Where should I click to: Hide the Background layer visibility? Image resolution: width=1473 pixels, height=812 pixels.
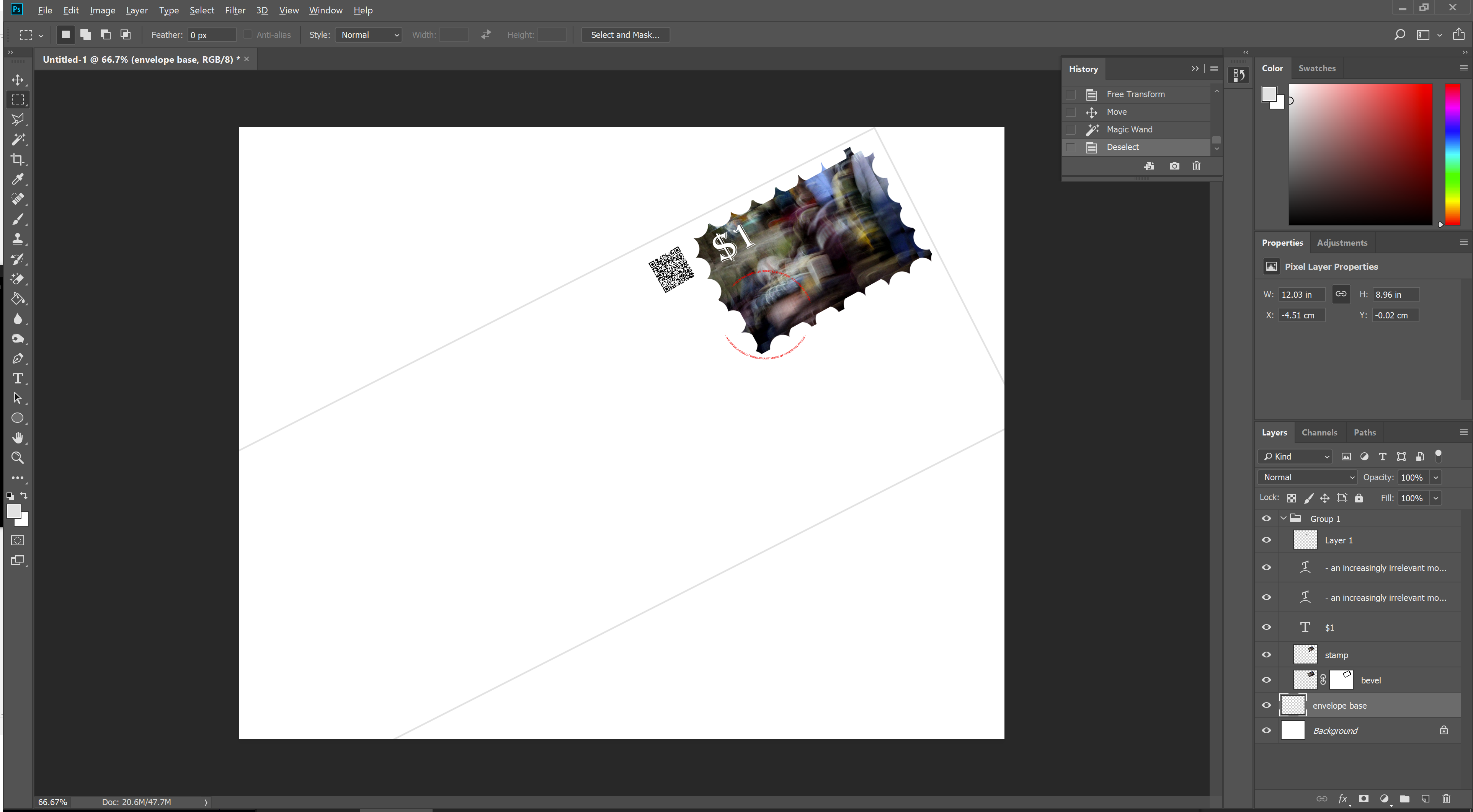(1267, 731)
